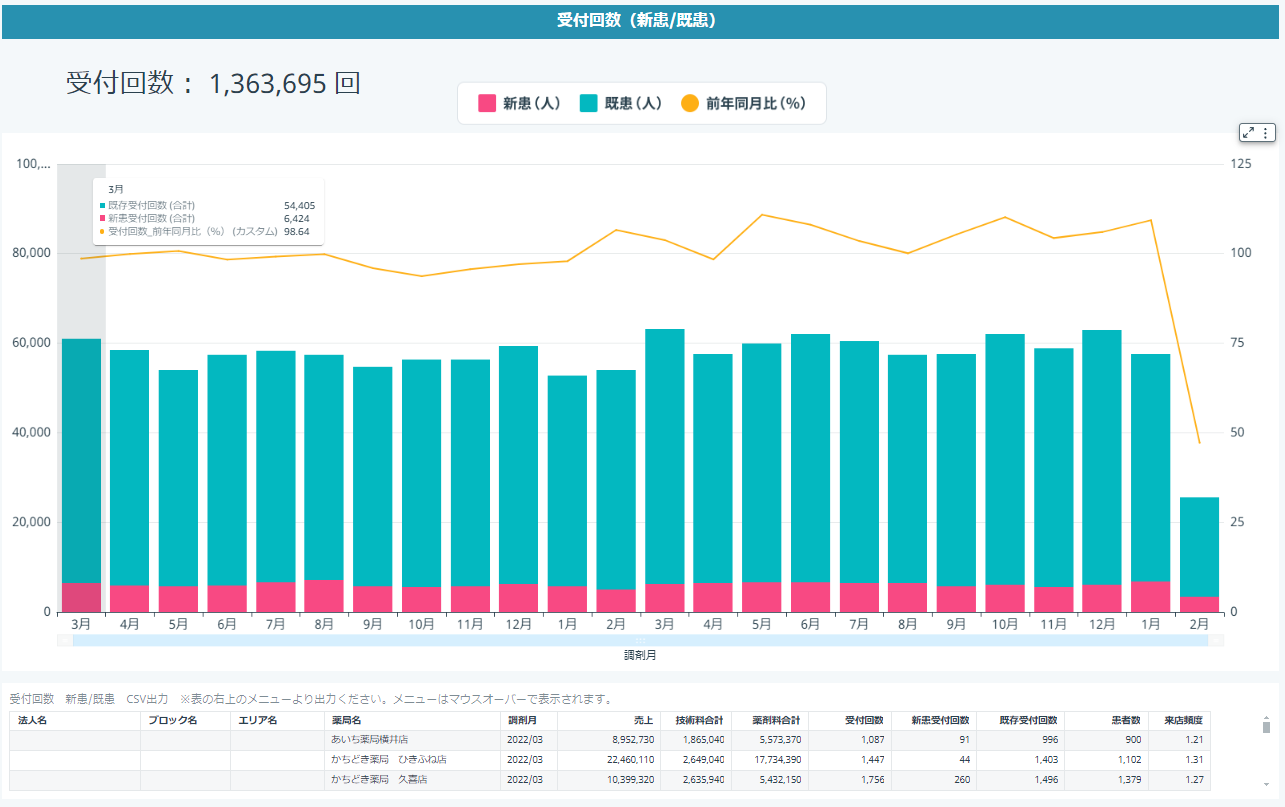Toggle the 既患(人) teal legend series
This screenshot has height=807, width=1285.
(x=621, y=103)
